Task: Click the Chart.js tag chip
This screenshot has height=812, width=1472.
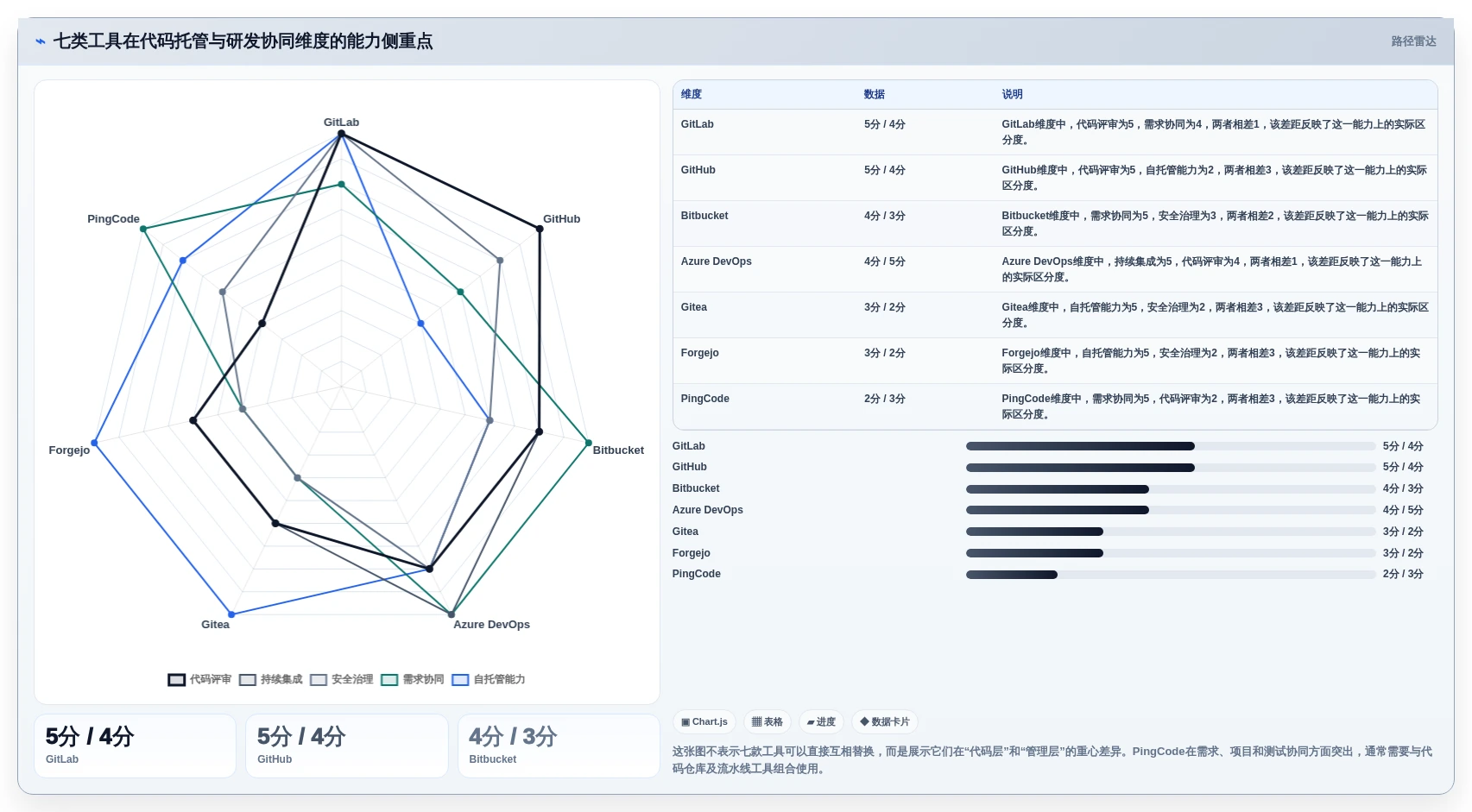Action: [x=704, y=722]
